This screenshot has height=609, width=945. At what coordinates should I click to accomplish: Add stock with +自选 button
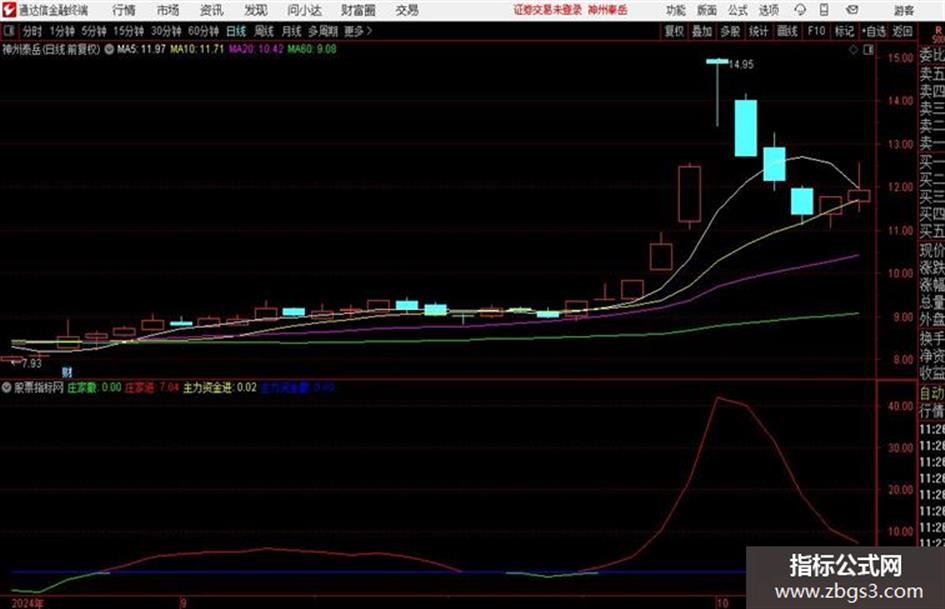[874, 31]
